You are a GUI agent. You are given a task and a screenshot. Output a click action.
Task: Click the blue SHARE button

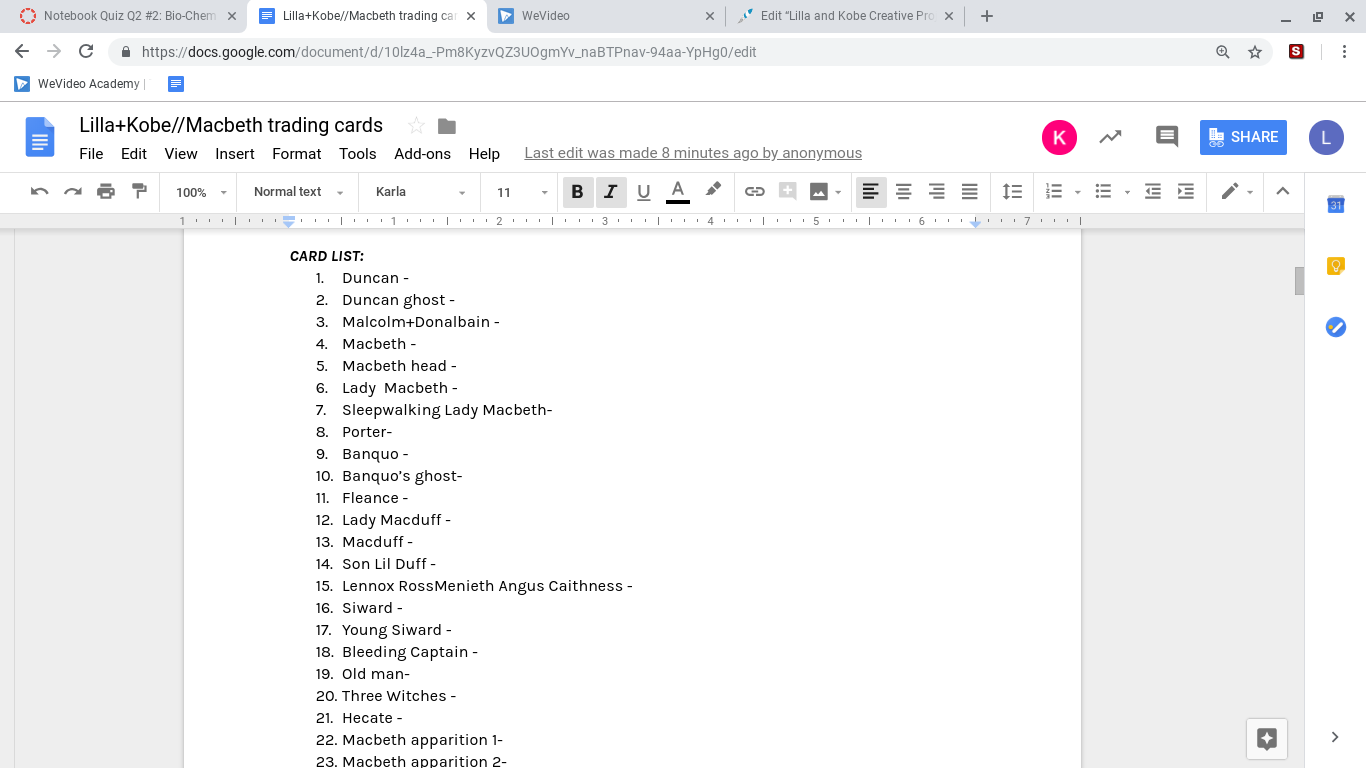click(1243, 137)
